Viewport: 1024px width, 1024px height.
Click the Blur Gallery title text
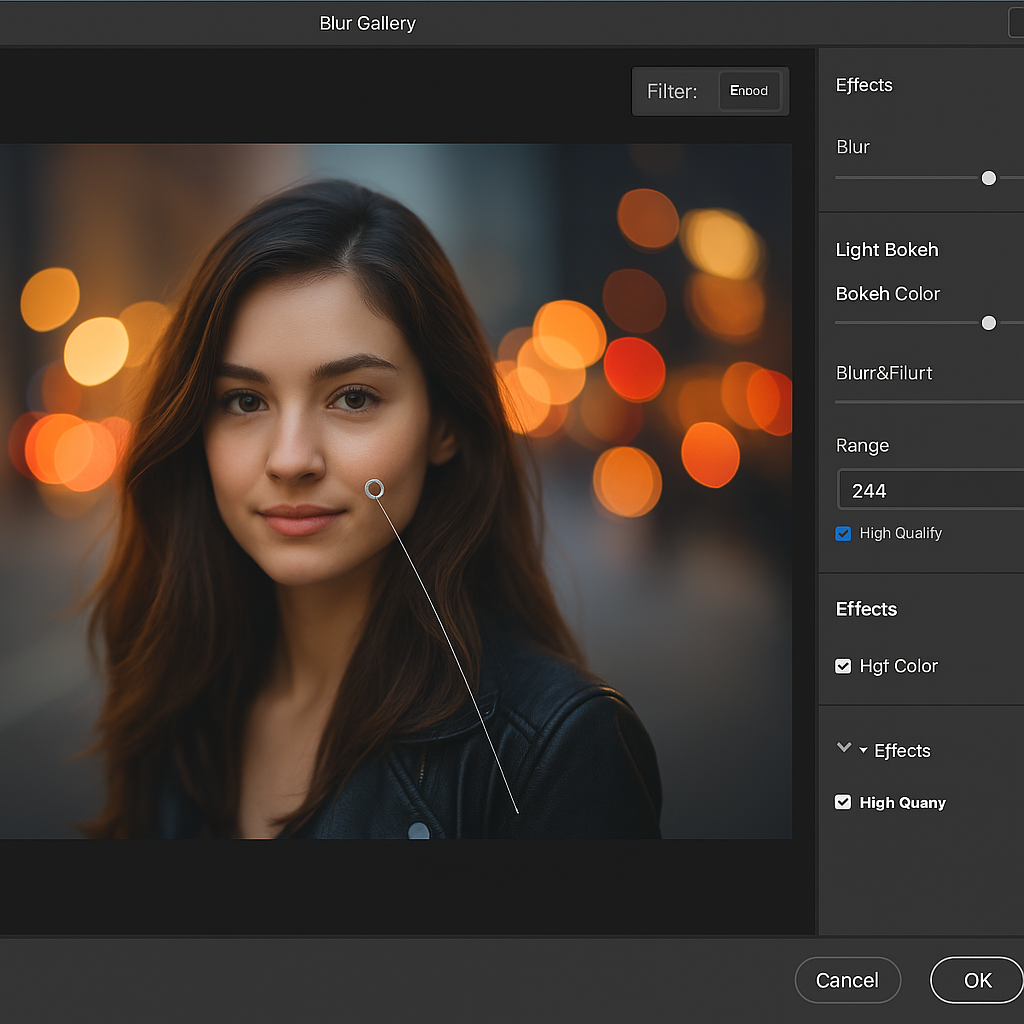click(367, 23)
